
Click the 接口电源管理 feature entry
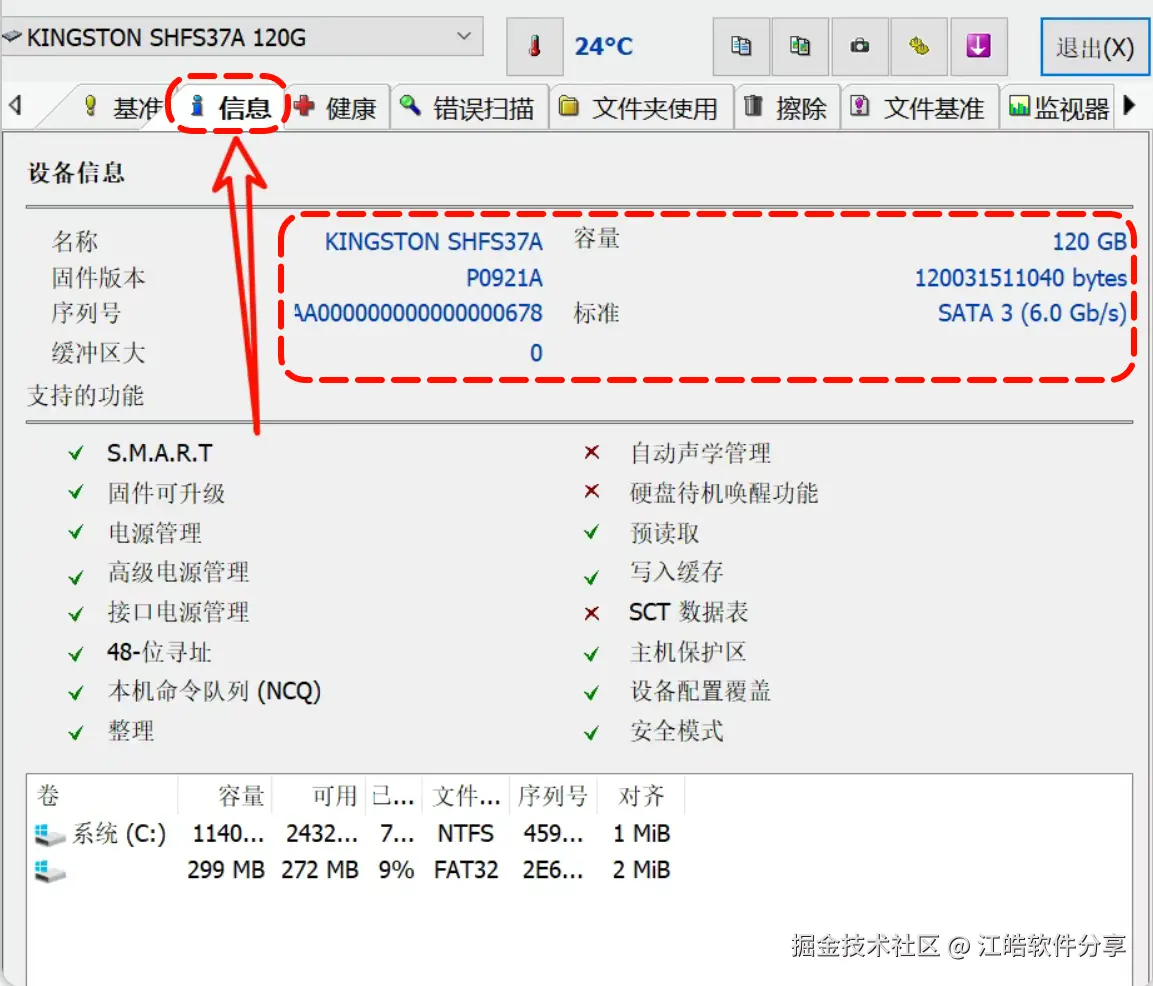[178, 612]
